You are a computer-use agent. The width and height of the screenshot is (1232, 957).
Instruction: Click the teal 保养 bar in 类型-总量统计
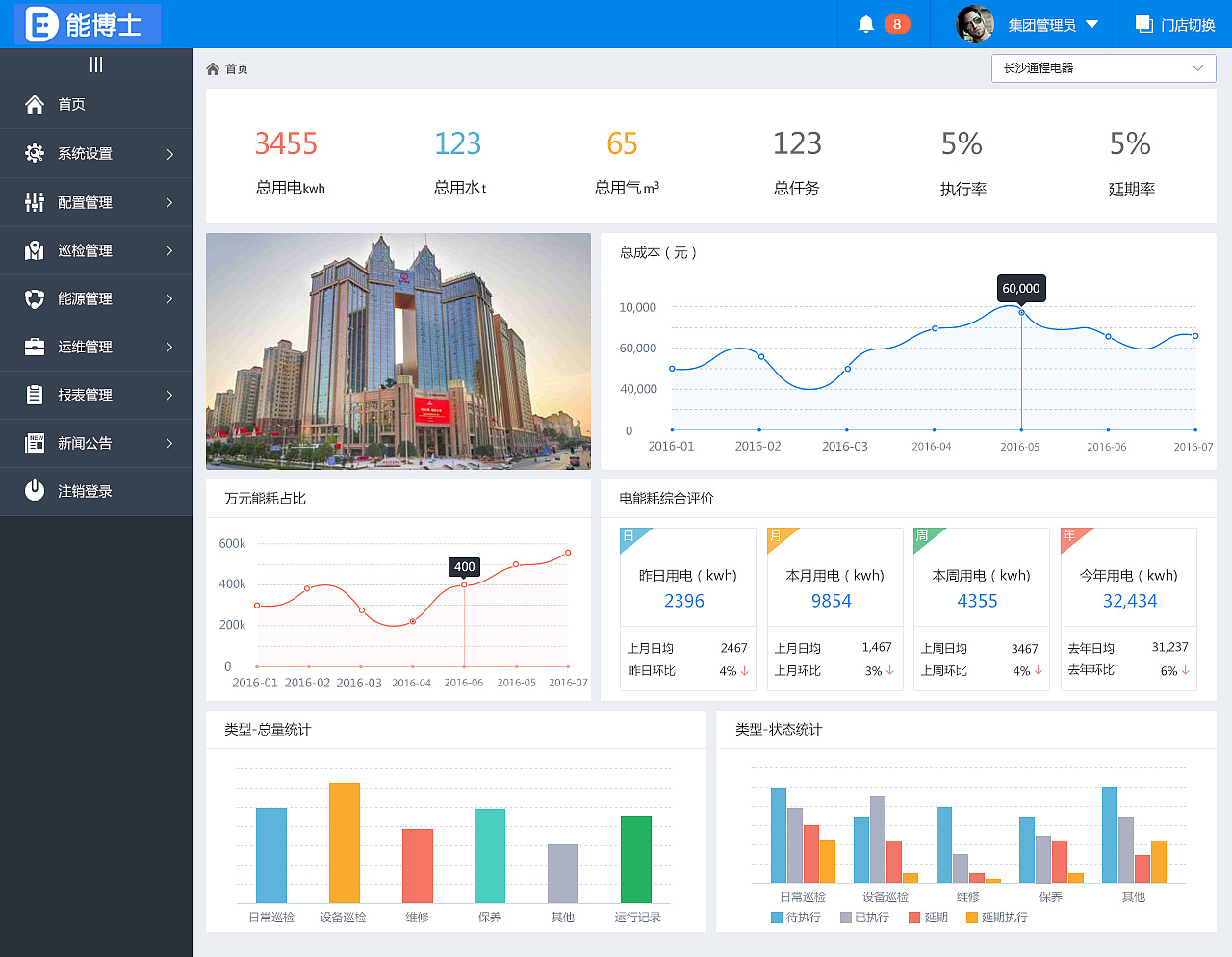[490, 856]
